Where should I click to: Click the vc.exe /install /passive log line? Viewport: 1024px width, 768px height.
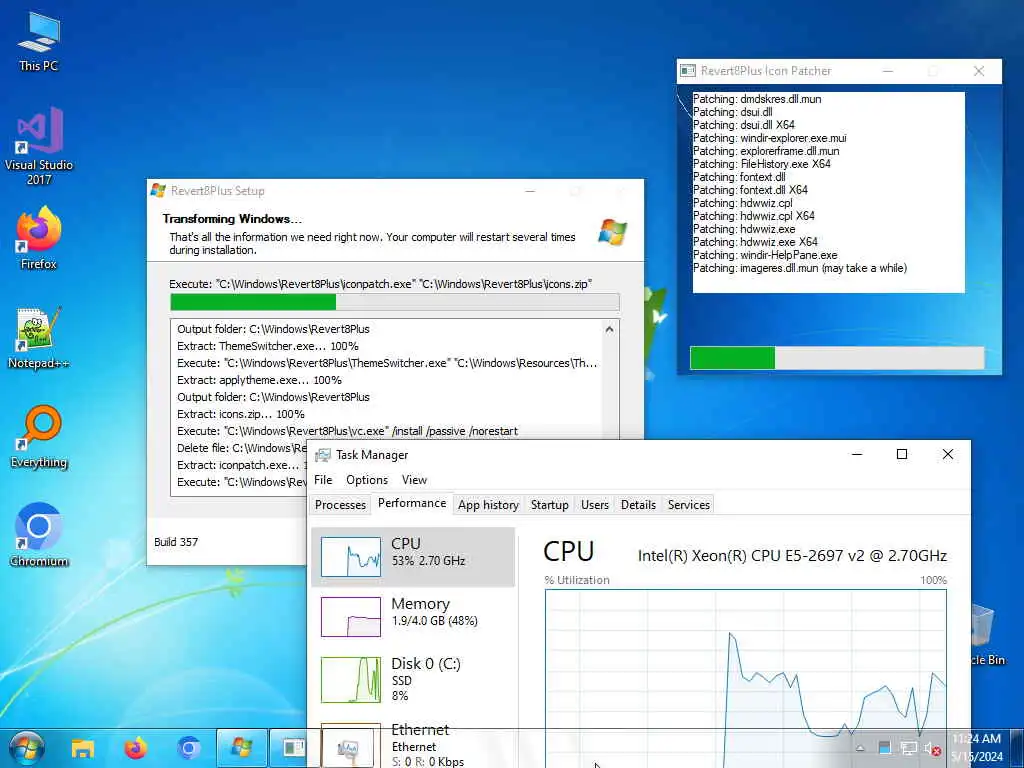pos(347,431)
